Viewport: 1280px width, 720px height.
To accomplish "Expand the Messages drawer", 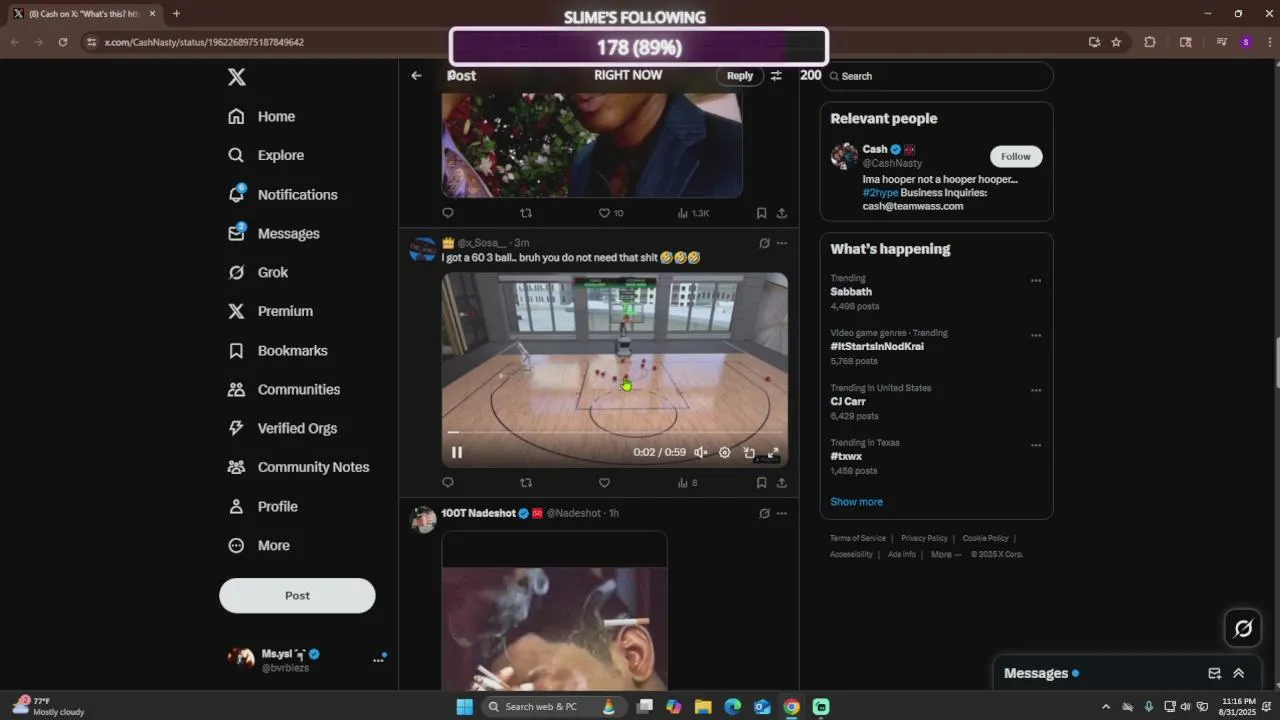I will pos(1238,673).
